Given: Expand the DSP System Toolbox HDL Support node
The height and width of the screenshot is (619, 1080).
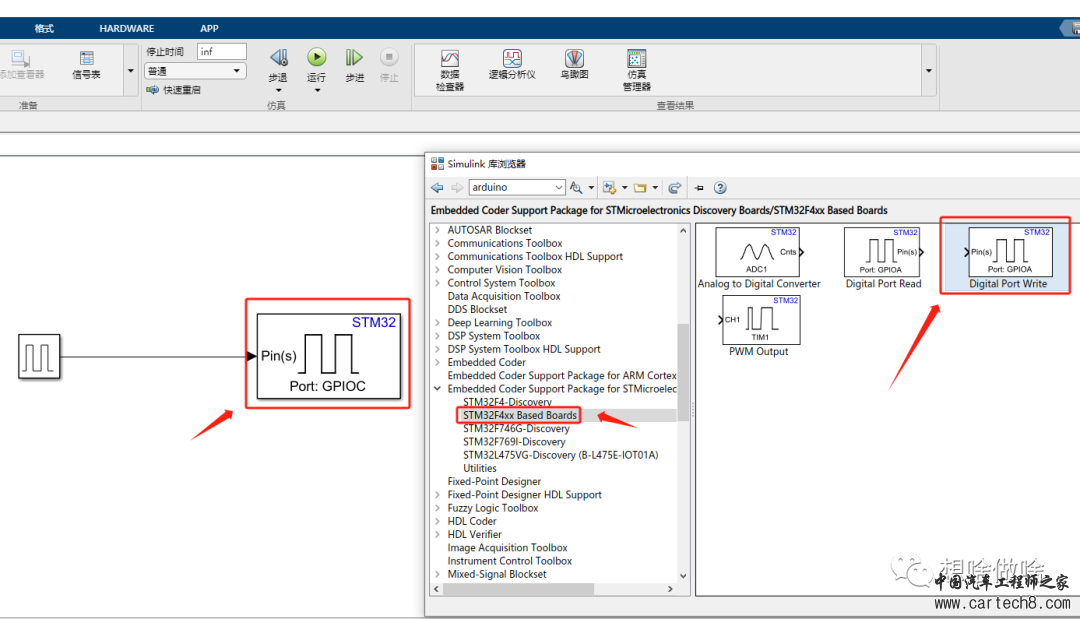Looking at the screenshot, I should pos(437,349).
